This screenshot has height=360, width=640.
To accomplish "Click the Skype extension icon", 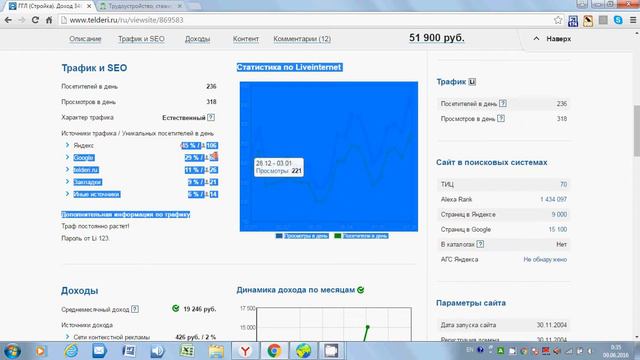I will 618,20.
